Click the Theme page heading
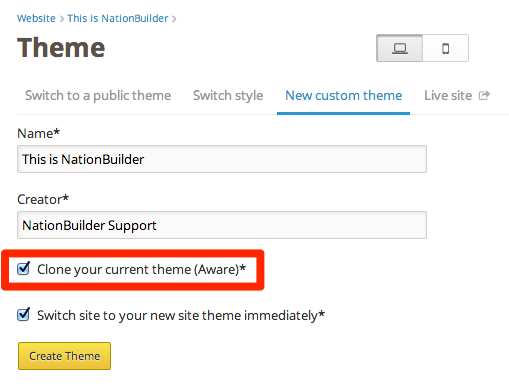This screenshot has height=390, width=509. (61, 48)
